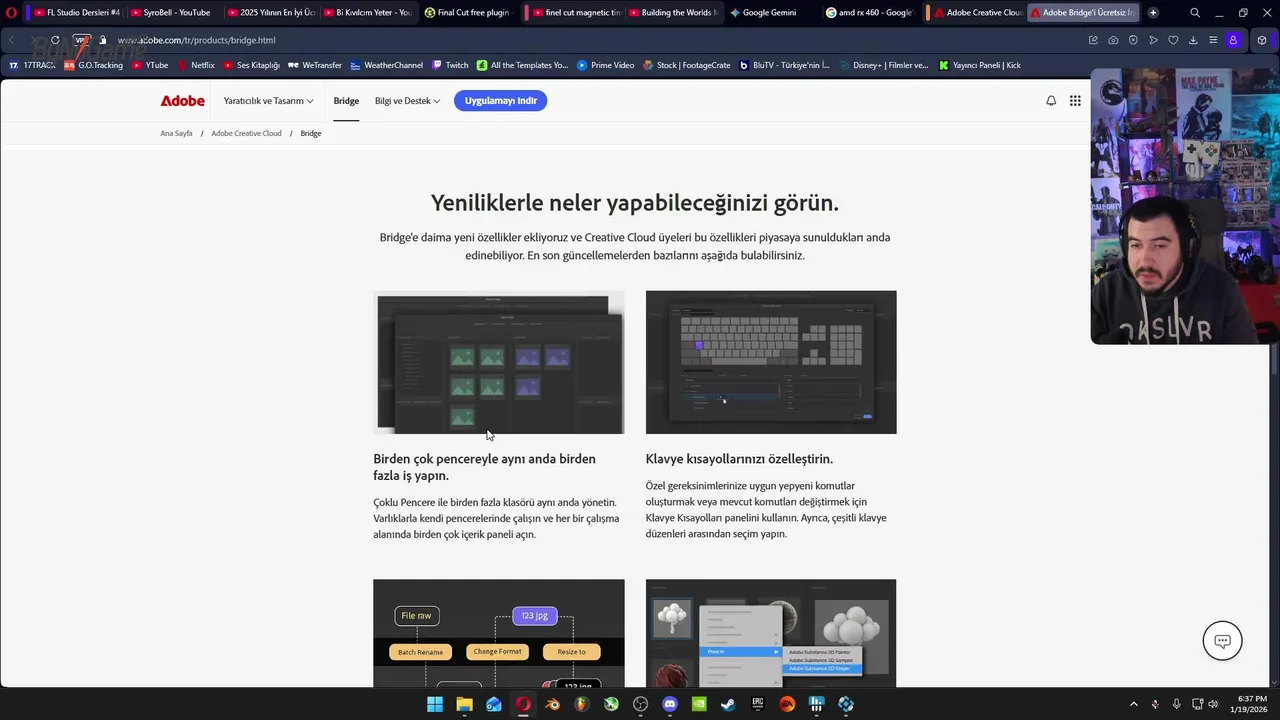
Task: Open browser tab search icon
Action: pos(1195,13)
